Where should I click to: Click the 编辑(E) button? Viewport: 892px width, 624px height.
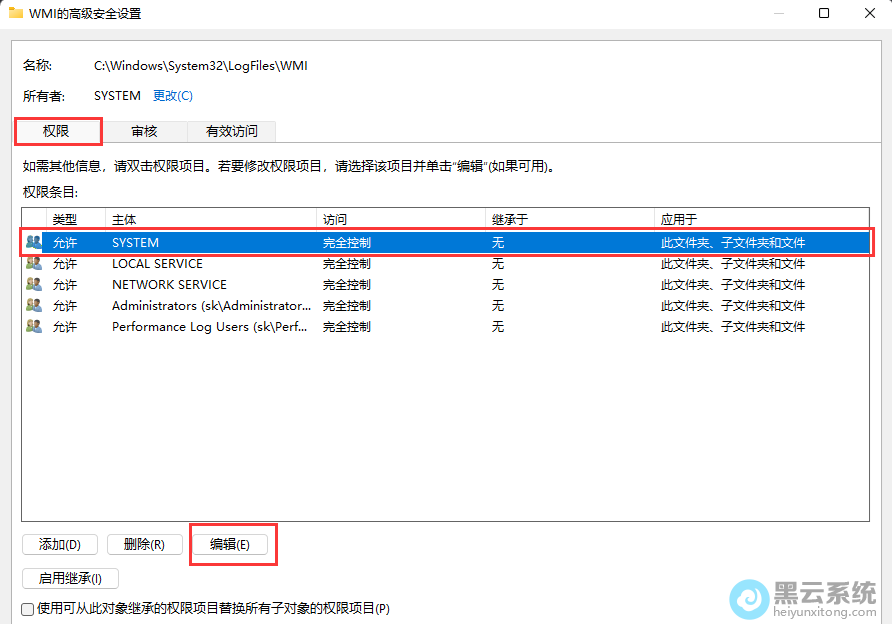tap(230, 544)
